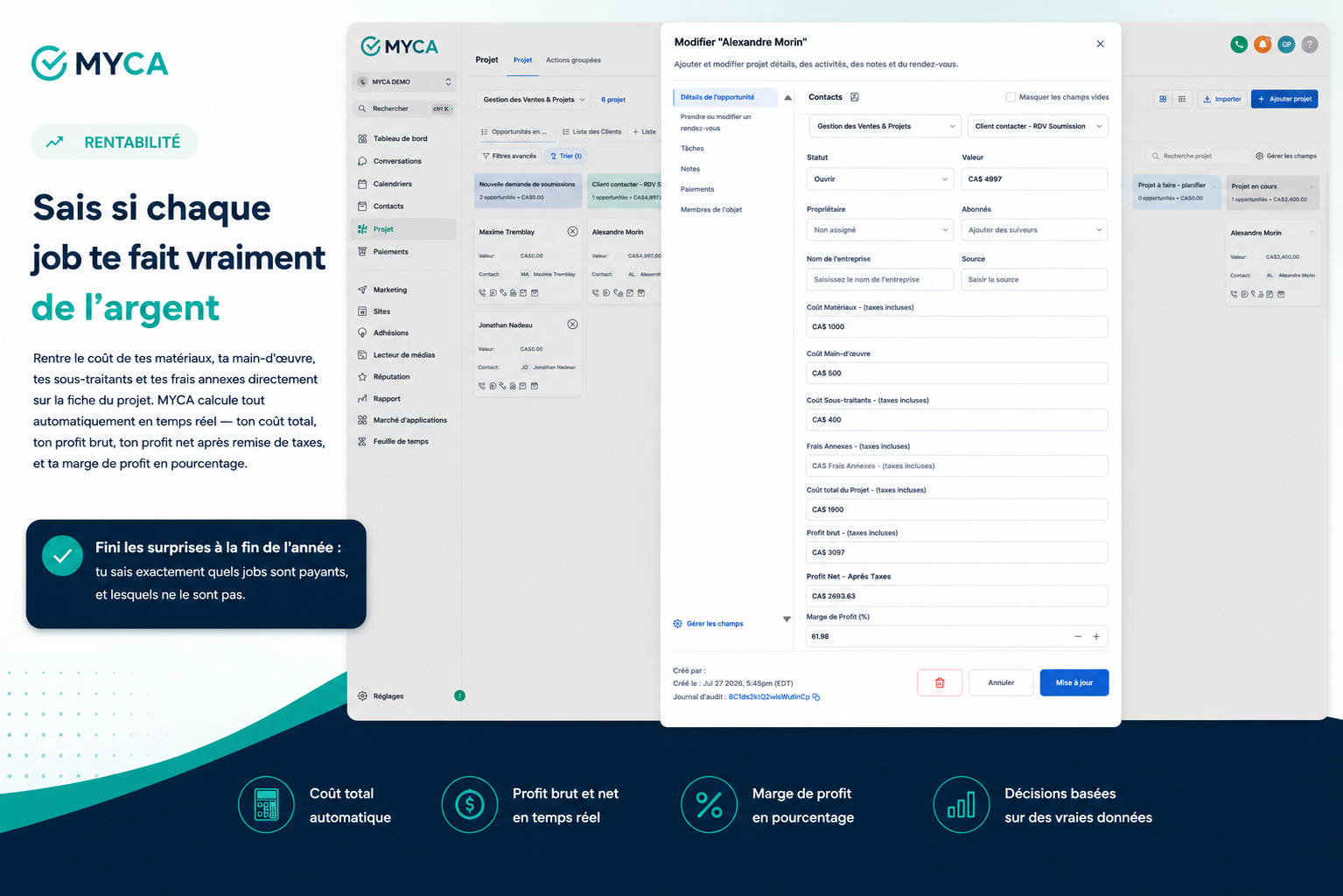Viewport: 1343px width, 896px height.
Task: Click the MYCA logo in the app sidebar
Action: pos(400,46)
